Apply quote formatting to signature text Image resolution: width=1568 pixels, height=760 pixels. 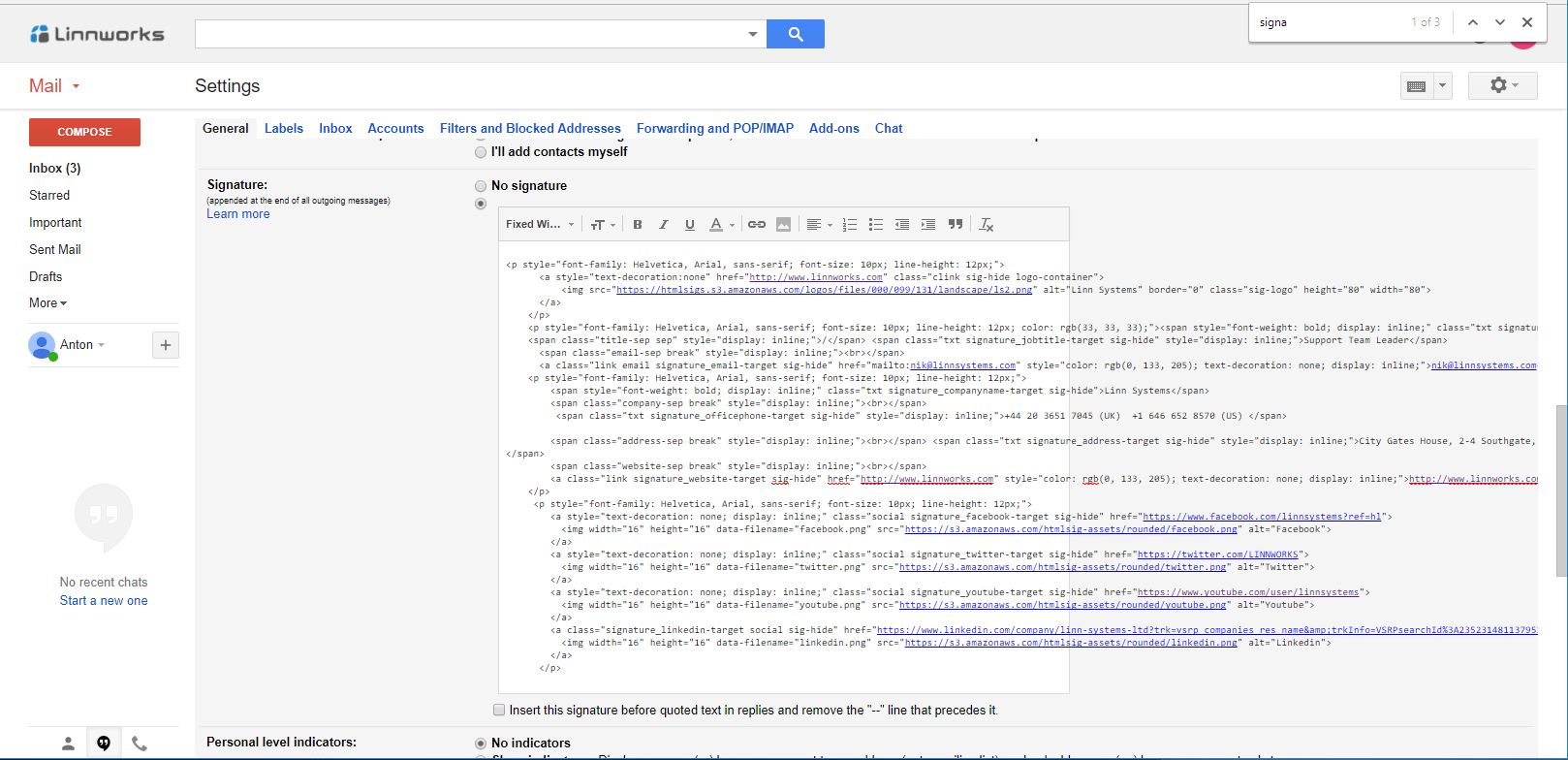(x=956, y=224)
